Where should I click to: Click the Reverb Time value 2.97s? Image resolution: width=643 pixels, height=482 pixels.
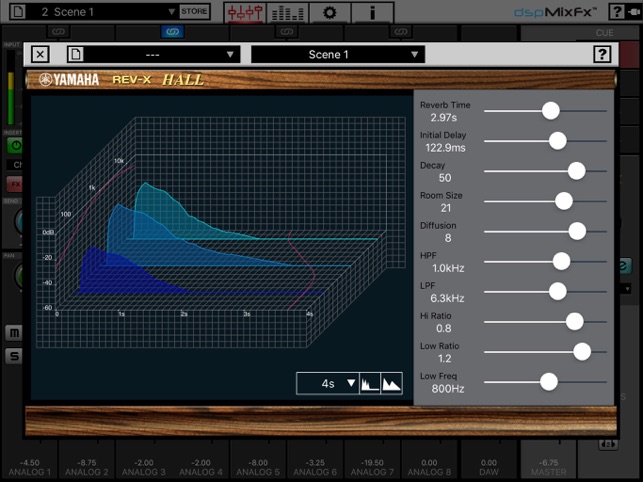click(x=443, y=118)
